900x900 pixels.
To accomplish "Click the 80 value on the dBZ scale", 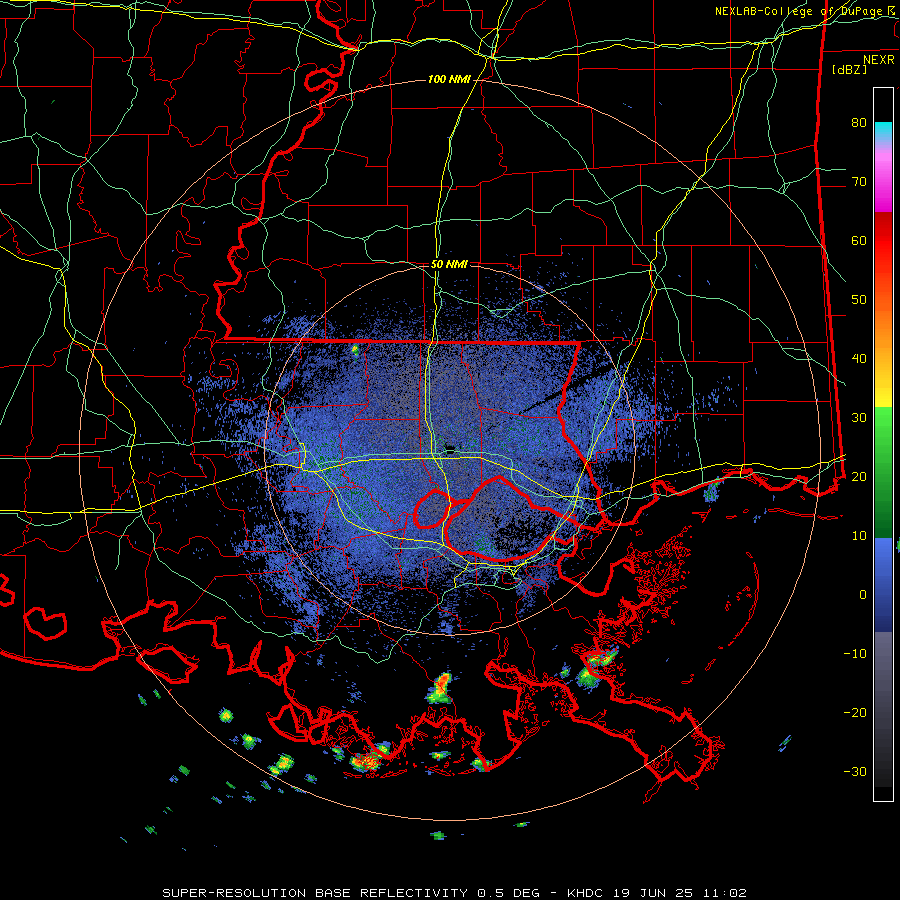I will point(859,122).
